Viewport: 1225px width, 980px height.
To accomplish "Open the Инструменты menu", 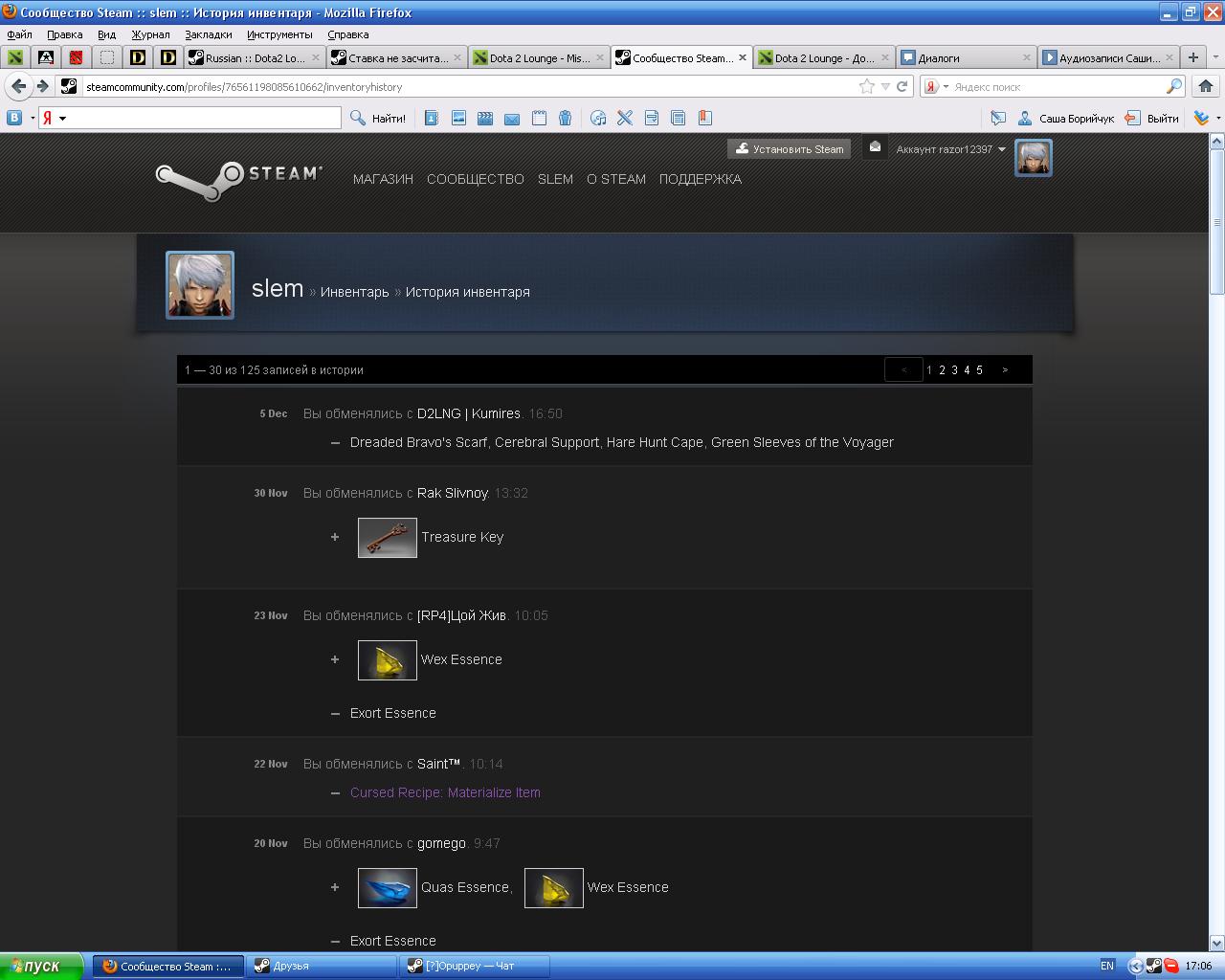I will click(x=279, y=34).
